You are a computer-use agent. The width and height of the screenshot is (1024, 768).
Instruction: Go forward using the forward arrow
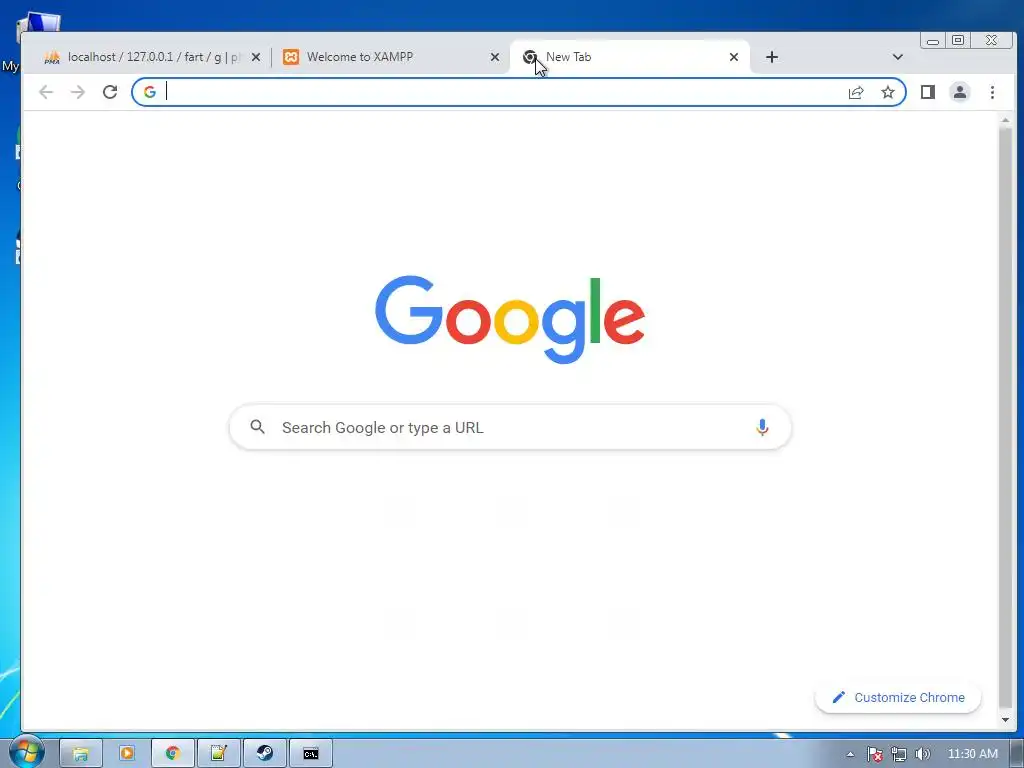pyautogui.click(x=78, y=92)
